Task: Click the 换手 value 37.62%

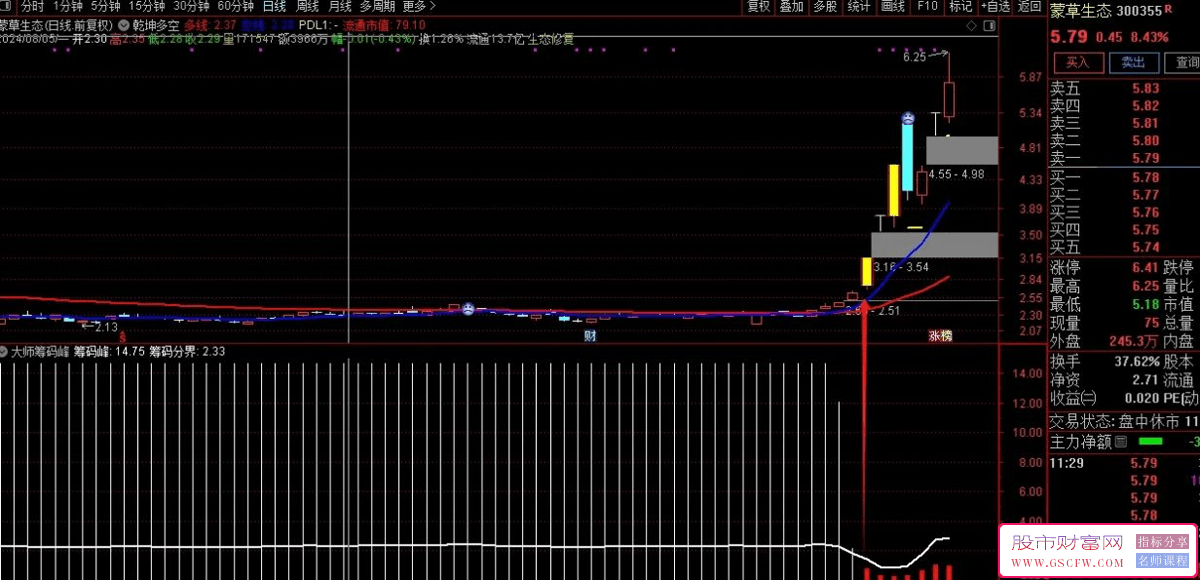Action: pyautogui.click(x=1137, y=361)
